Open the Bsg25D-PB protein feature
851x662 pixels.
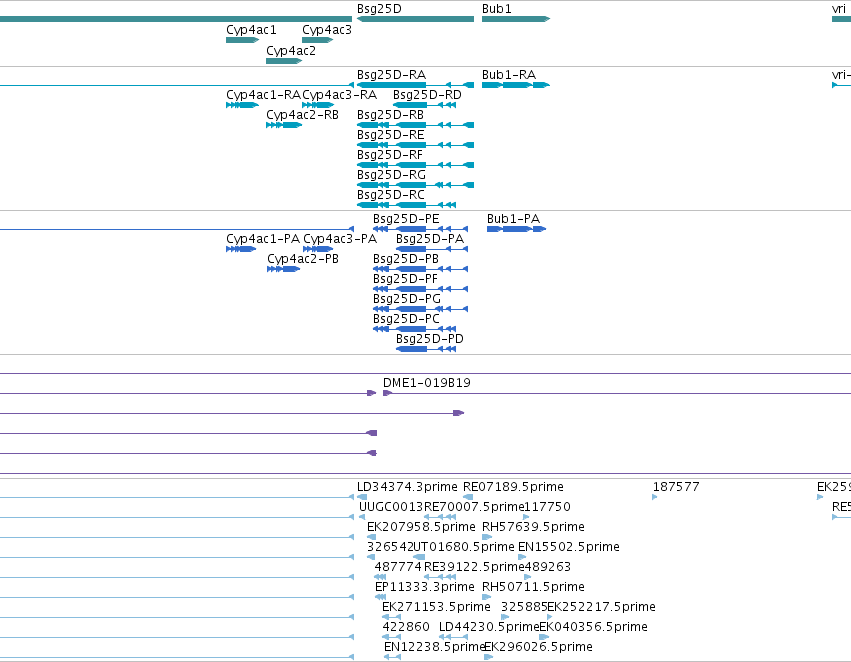(421, 269)
